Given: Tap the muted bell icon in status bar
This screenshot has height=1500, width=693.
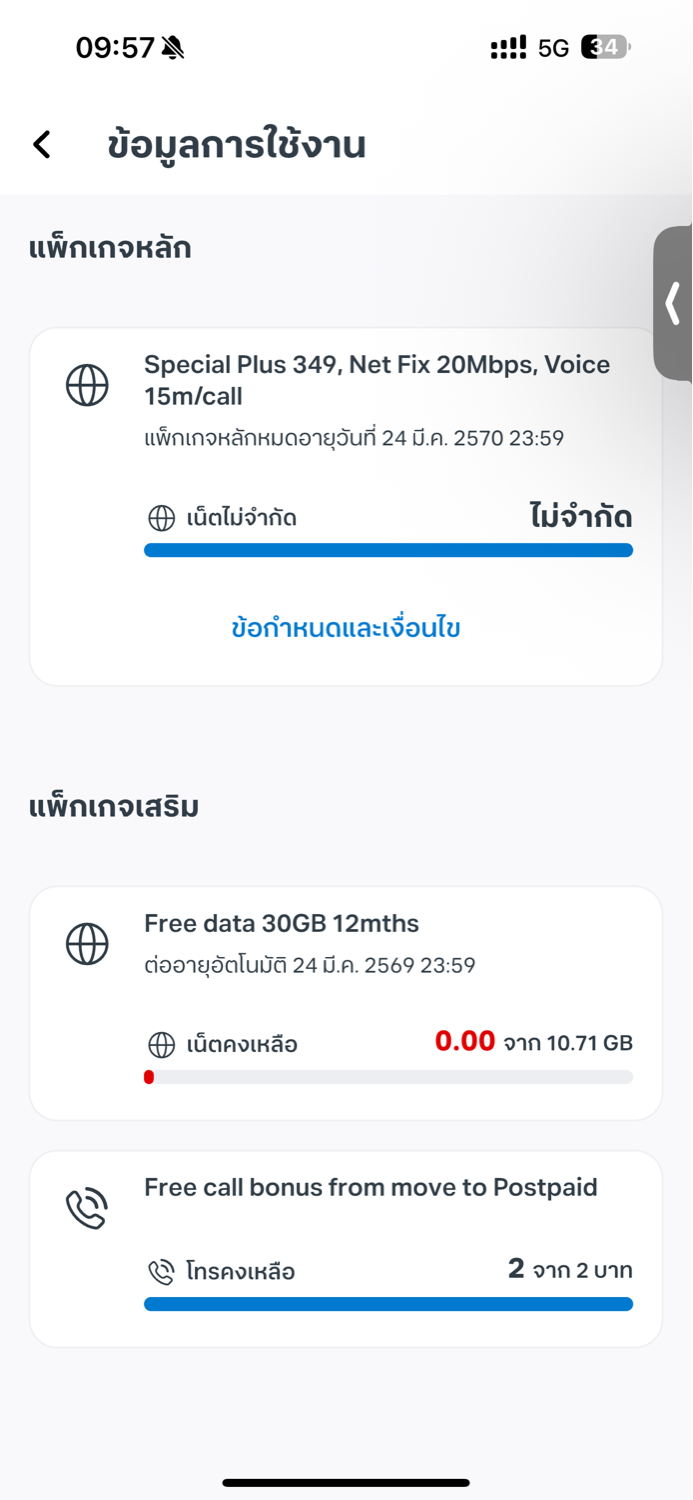Looking at the screenshot, I should (x=173, y=47).
